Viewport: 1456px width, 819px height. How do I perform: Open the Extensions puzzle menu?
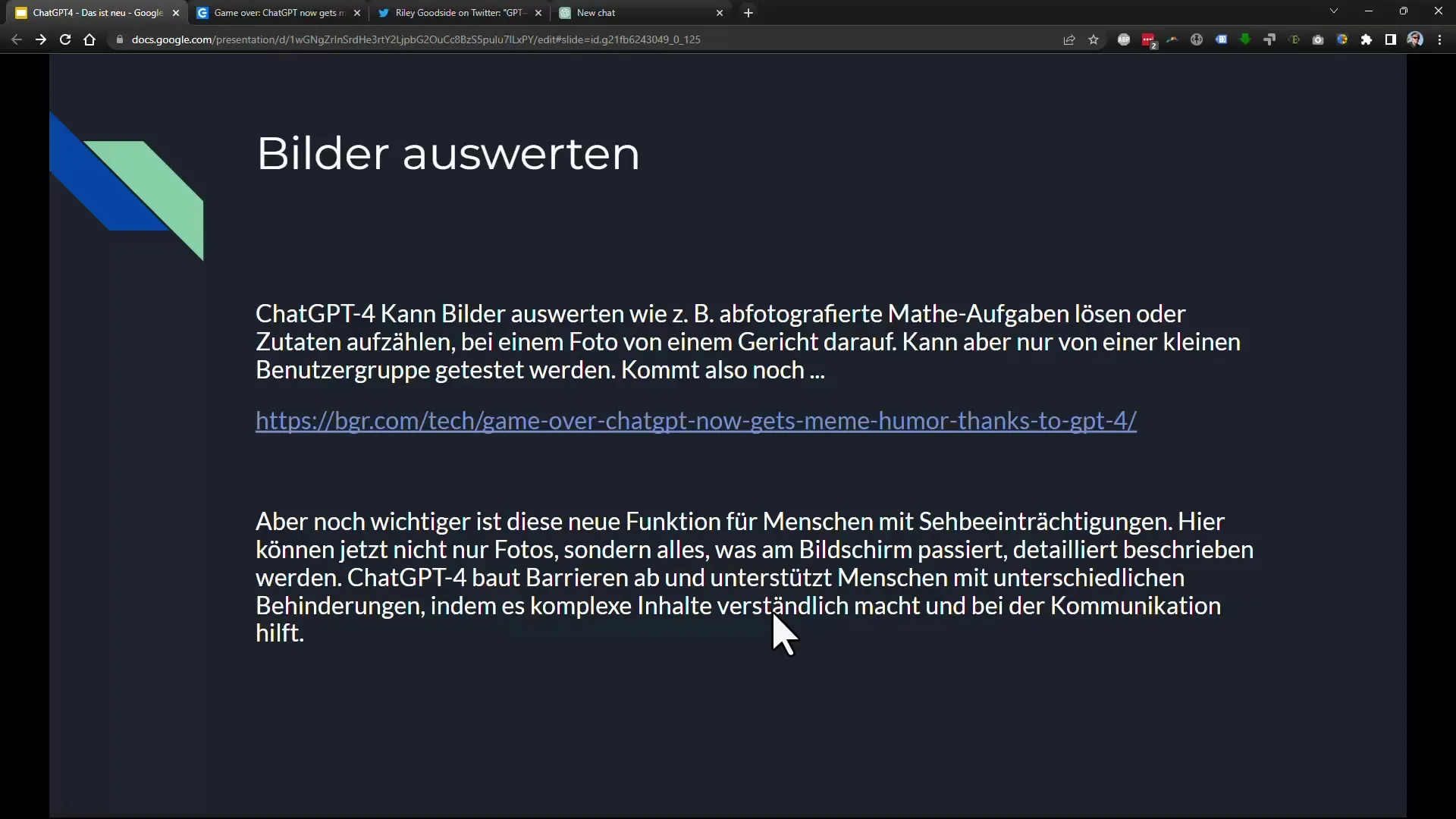coord(1367,39)
